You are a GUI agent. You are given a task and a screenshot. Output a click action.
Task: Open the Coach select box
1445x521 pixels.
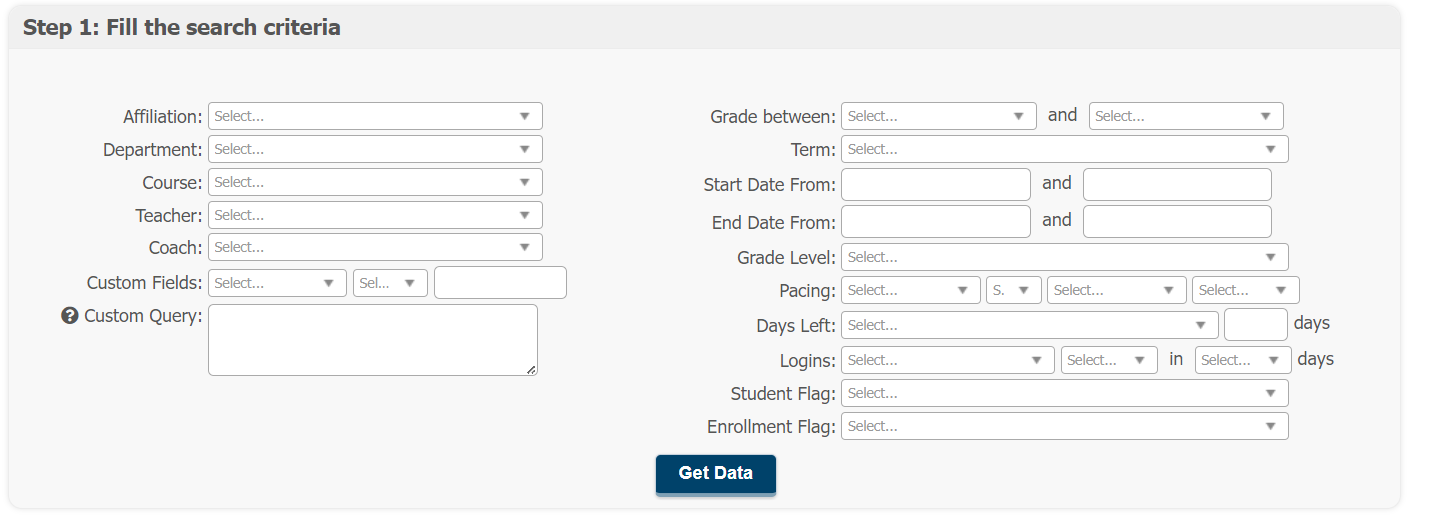click(x=375, y=247)
